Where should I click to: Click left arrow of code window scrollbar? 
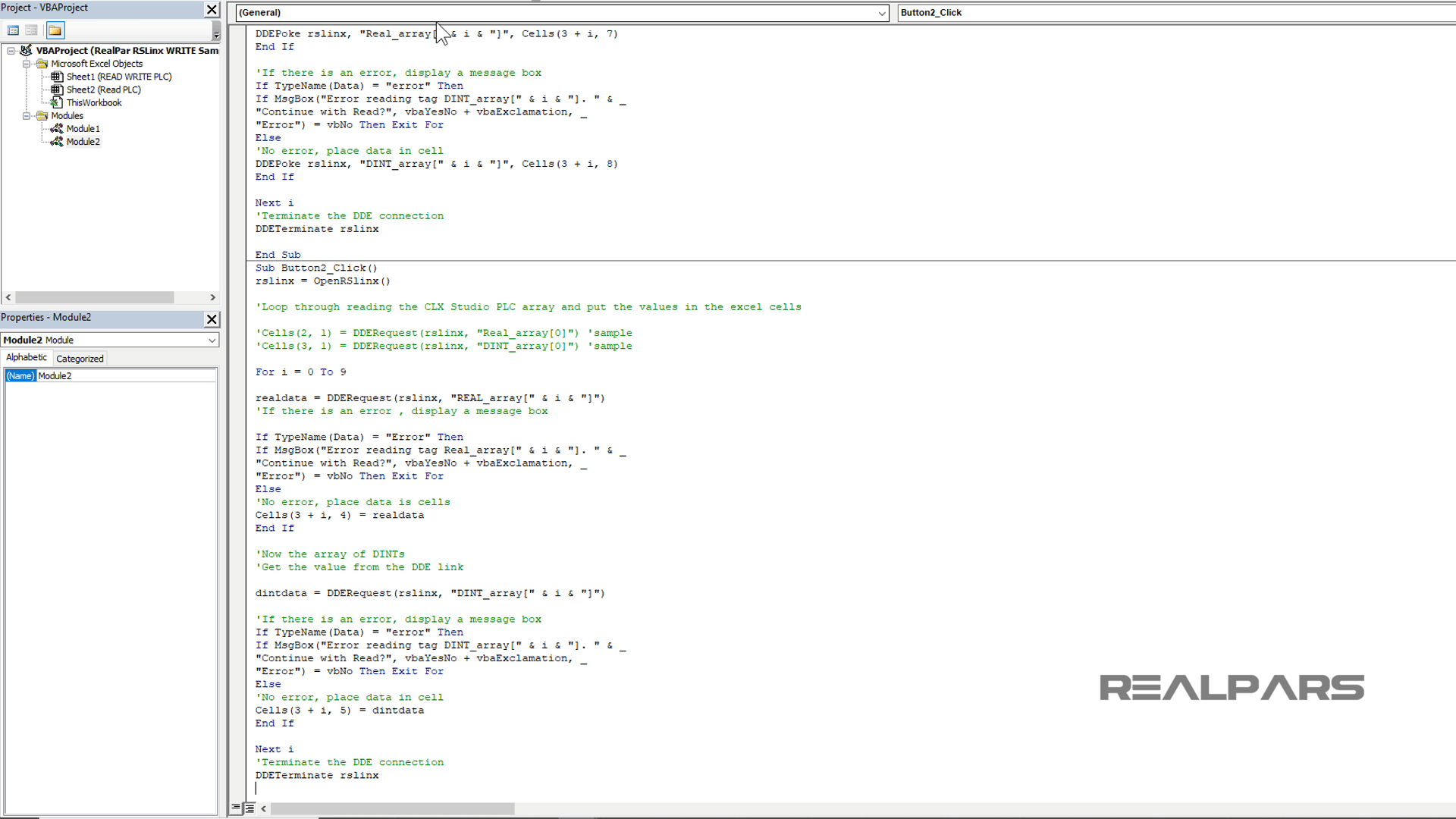coord(263,809)
